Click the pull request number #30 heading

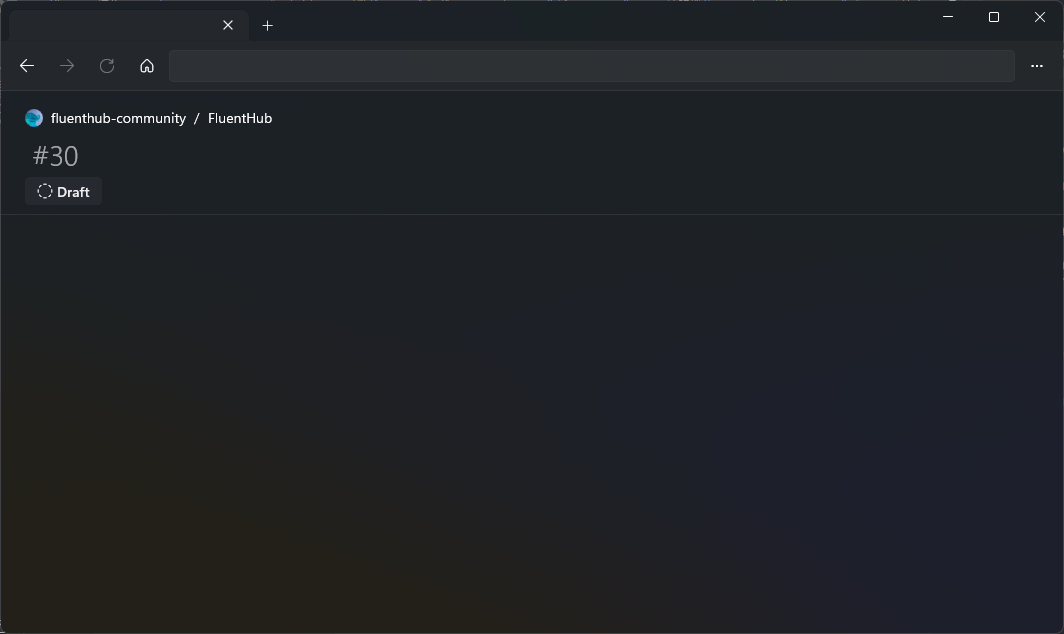(56, 156)
